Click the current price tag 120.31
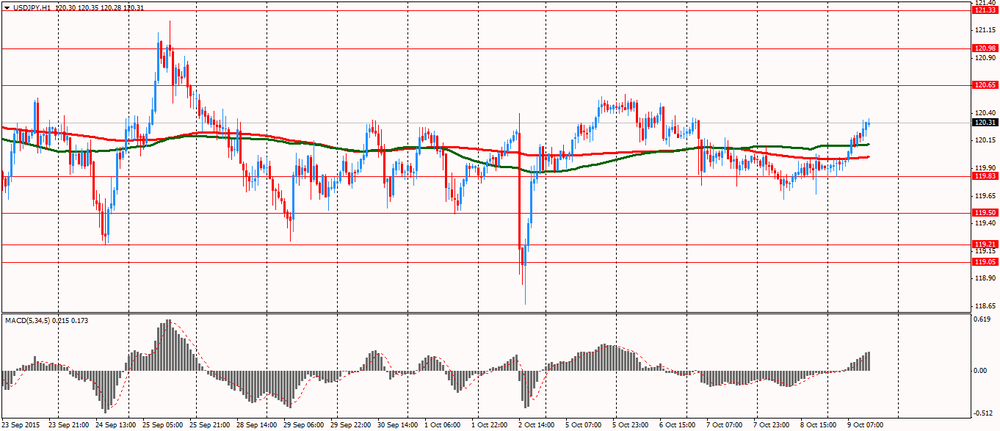 click(984, 122)
